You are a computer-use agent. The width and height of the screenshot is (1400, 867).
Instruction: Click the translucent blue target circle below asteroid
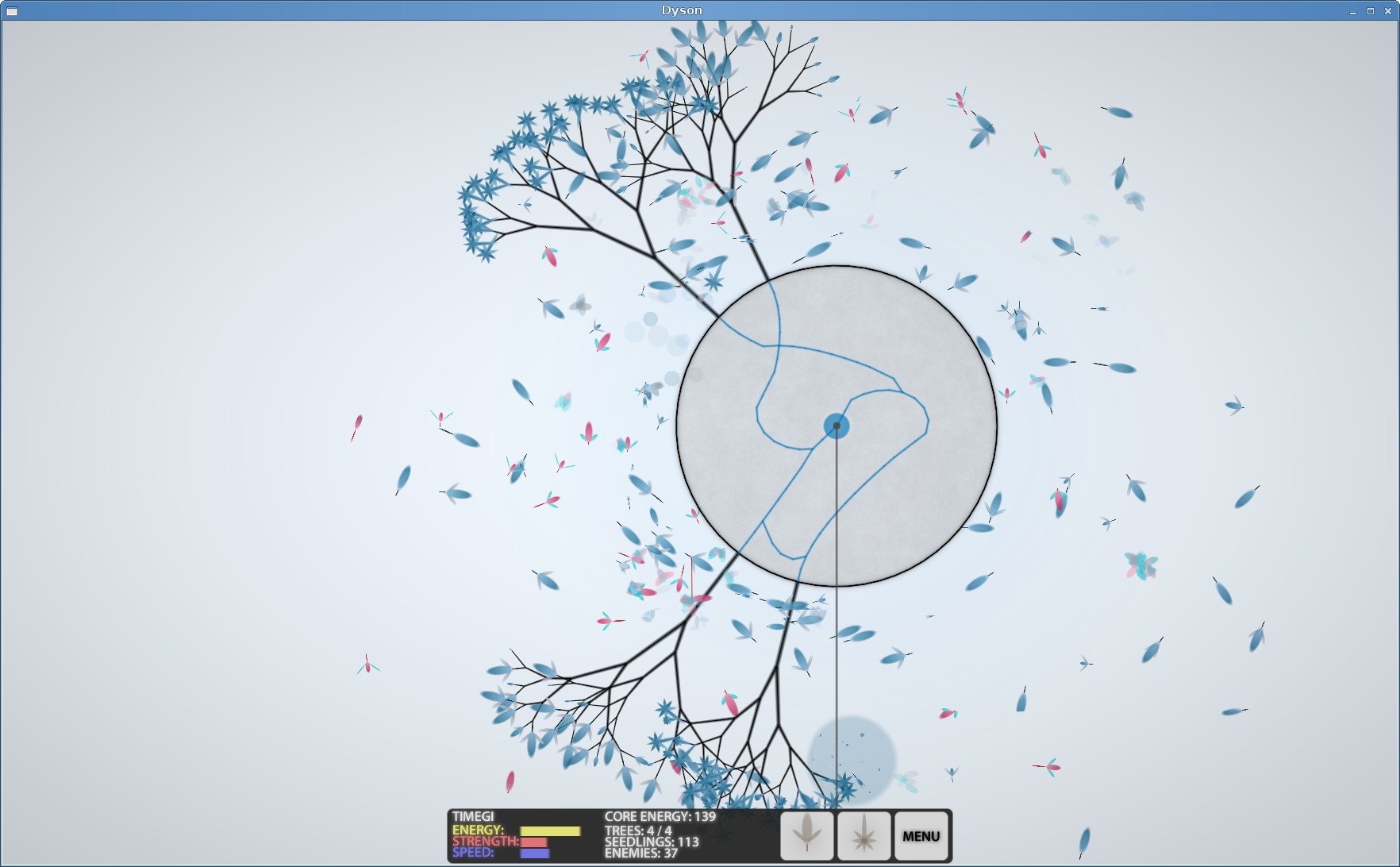[x=852, y=759]
